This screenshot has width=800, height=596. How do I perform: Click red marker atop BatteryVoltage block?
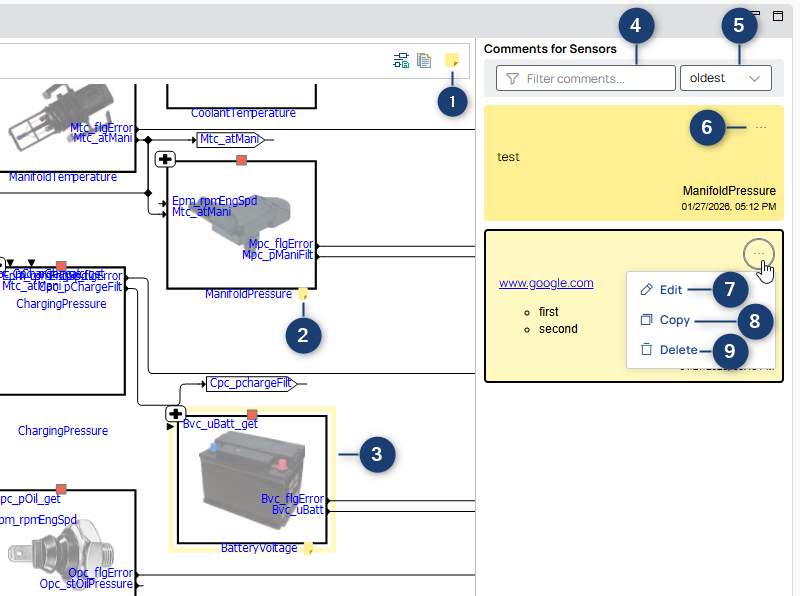252,414
